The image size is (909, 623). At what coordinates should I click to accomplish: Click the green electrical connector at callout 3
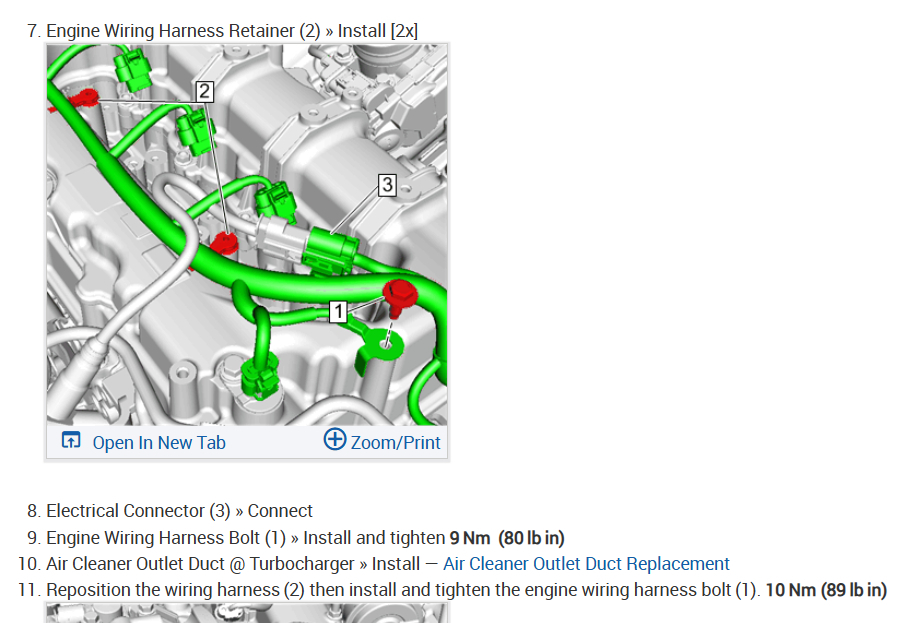[x=330, y=249]
